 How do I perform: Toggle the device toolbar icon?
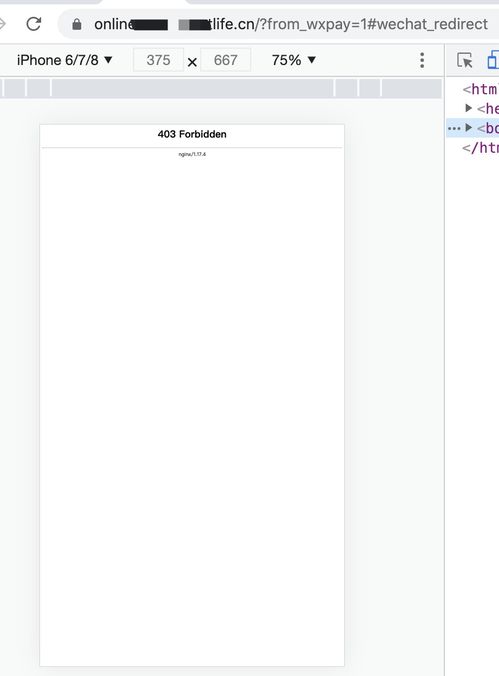tap(493, 60)
